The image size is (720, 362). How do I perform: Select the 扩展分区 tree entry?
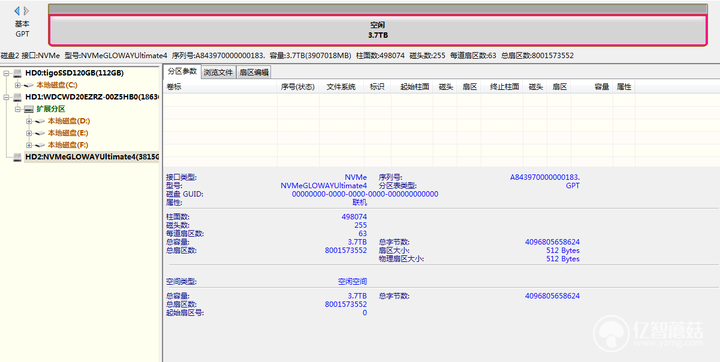tap(51, 109)
